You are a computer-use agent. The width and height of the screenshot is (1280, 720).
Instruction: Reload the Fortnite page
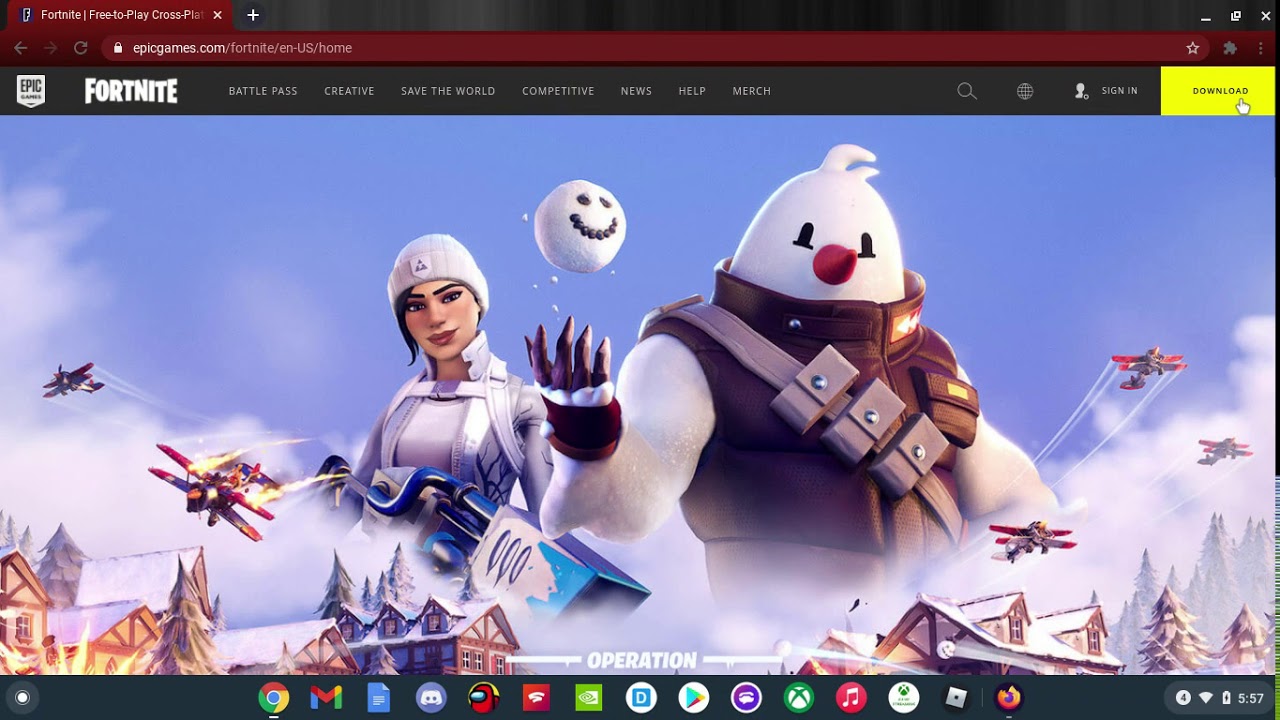(80, 48)
